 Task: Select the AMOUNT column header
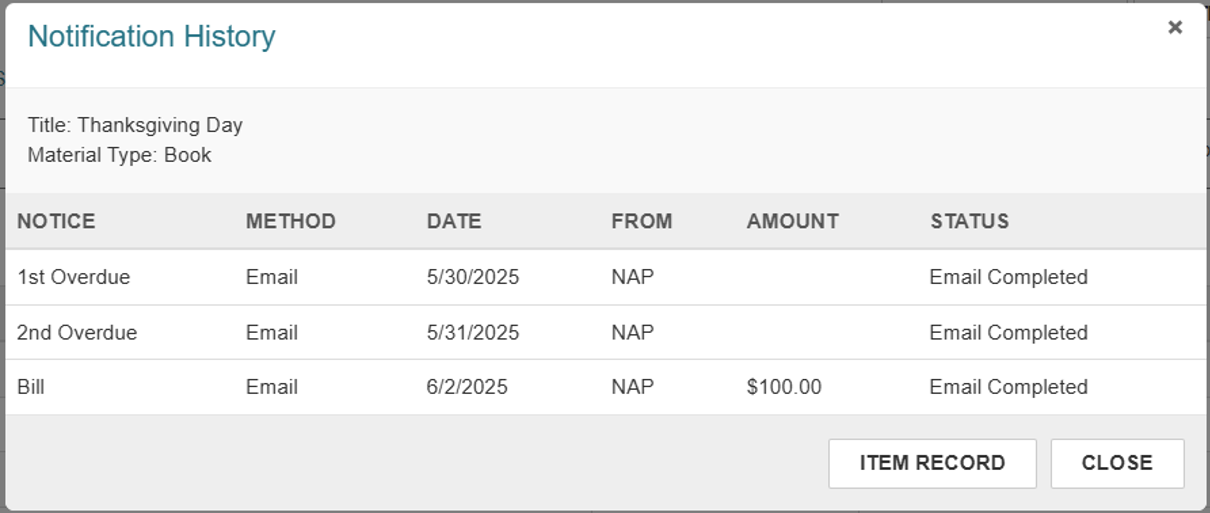[792, 221]
